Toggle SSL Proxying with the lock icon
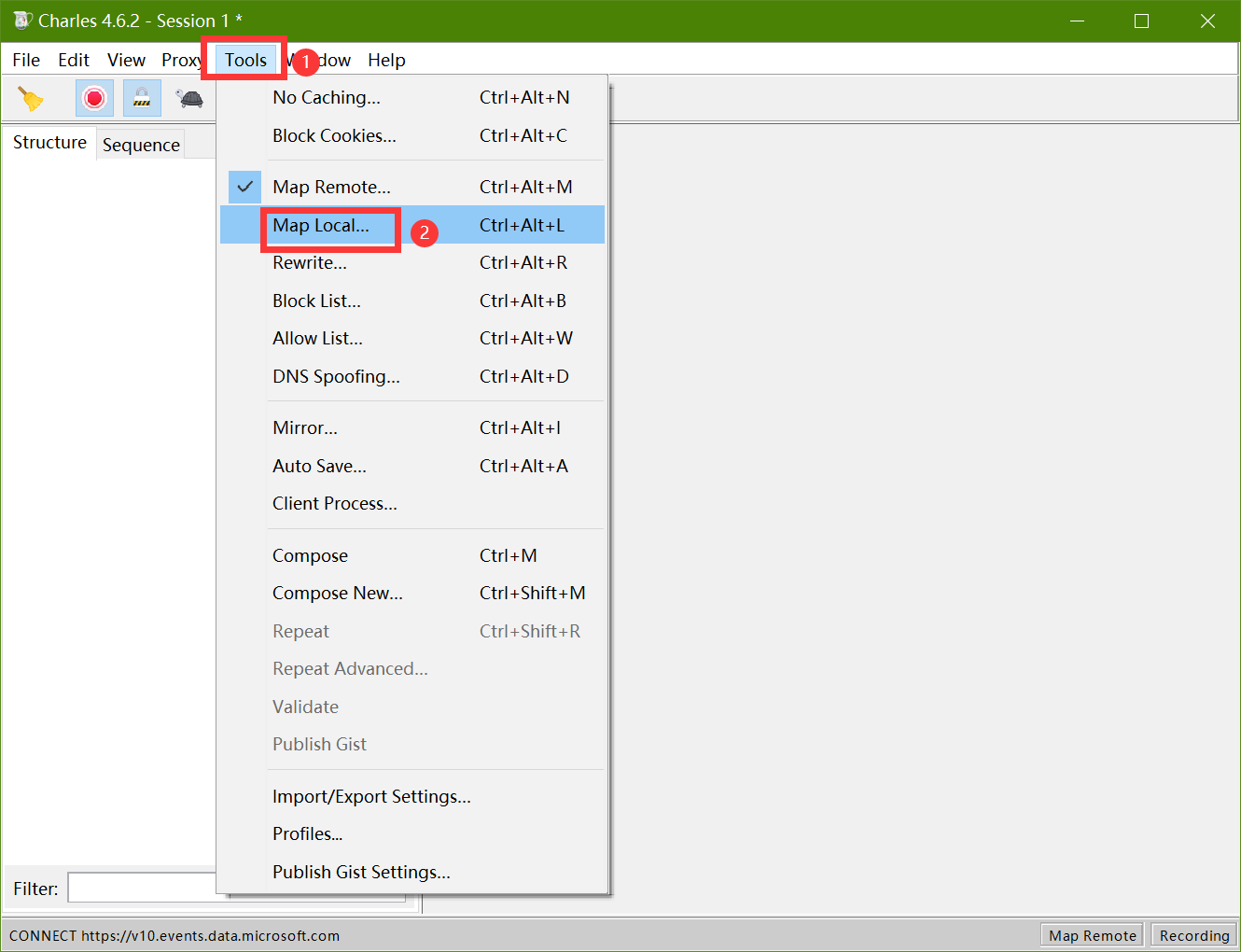1241x952 pixels. coord(142,97)
